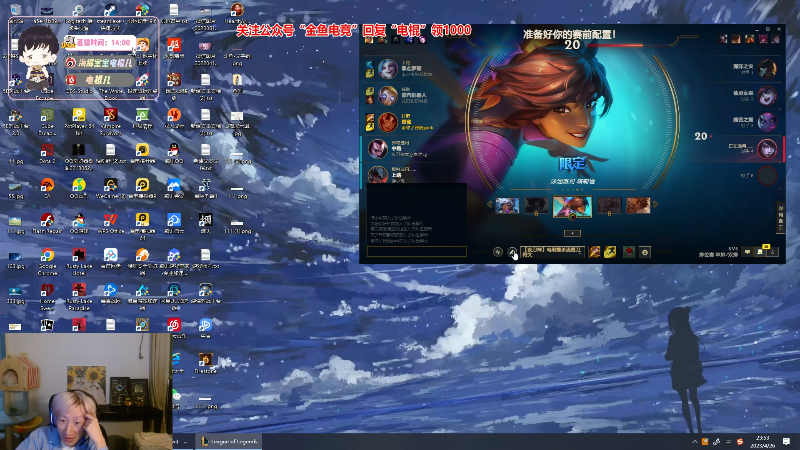Switch to League of Legends taskbar button
Image resolution: width=800 pixels, height=450 pixels.
point(228,441)
